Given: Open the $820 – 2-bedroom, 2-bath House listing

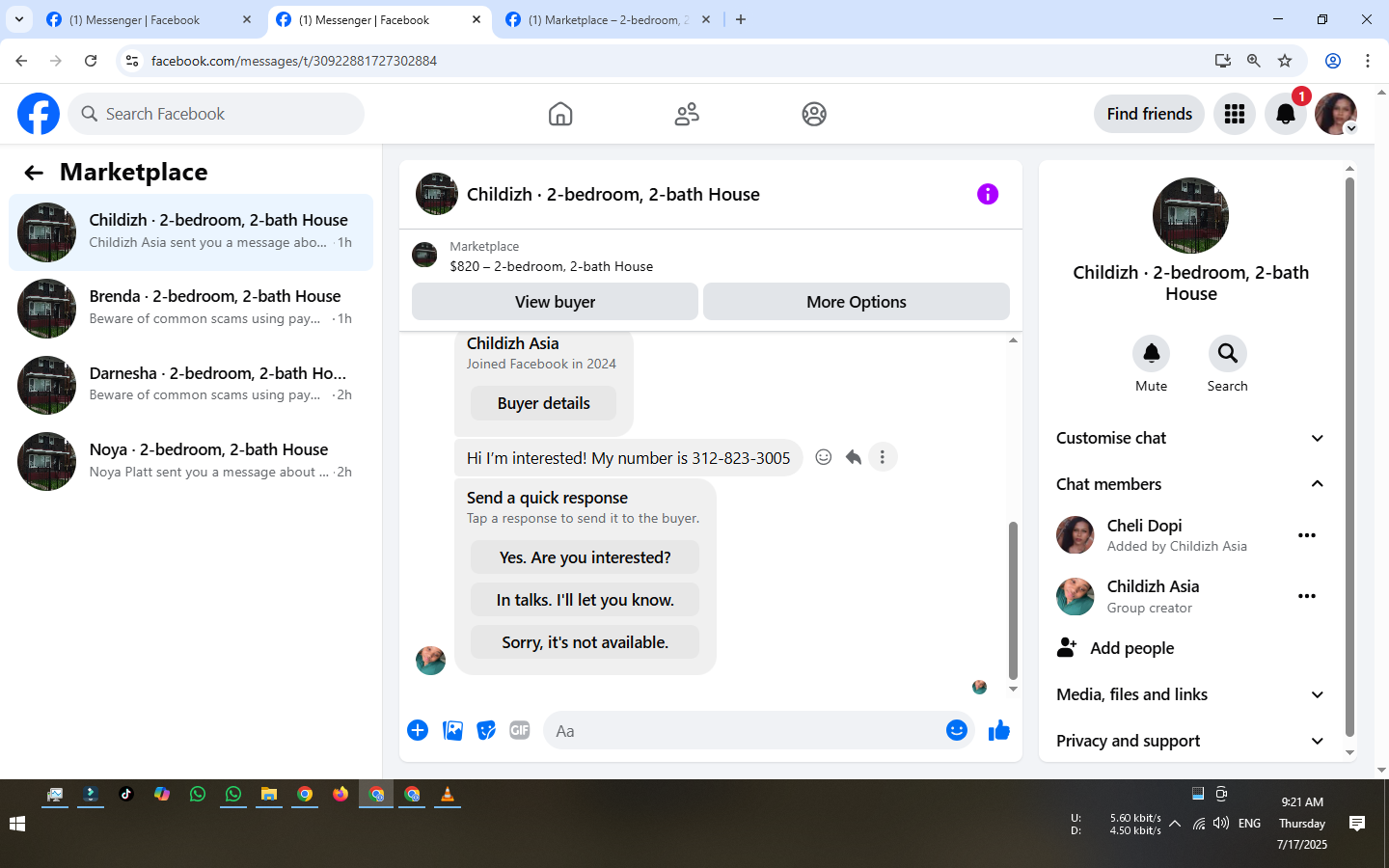Looking at the screenshot, I should [552, 266].
